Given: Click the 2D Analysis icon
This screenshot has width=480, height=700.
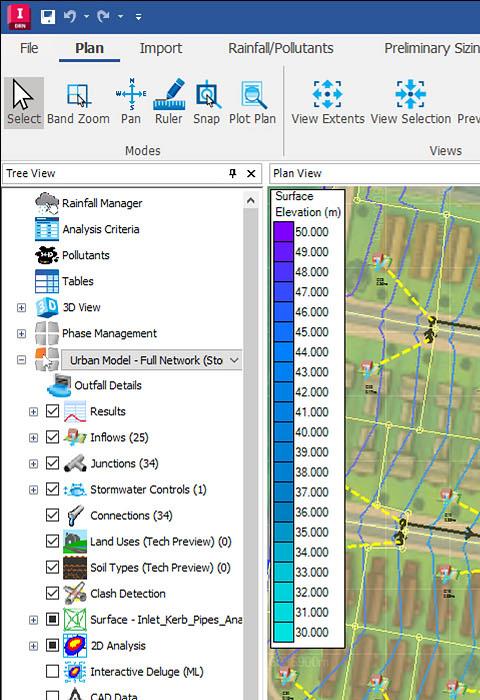Looking at the screenshot, I should click(x=75, y=646).
